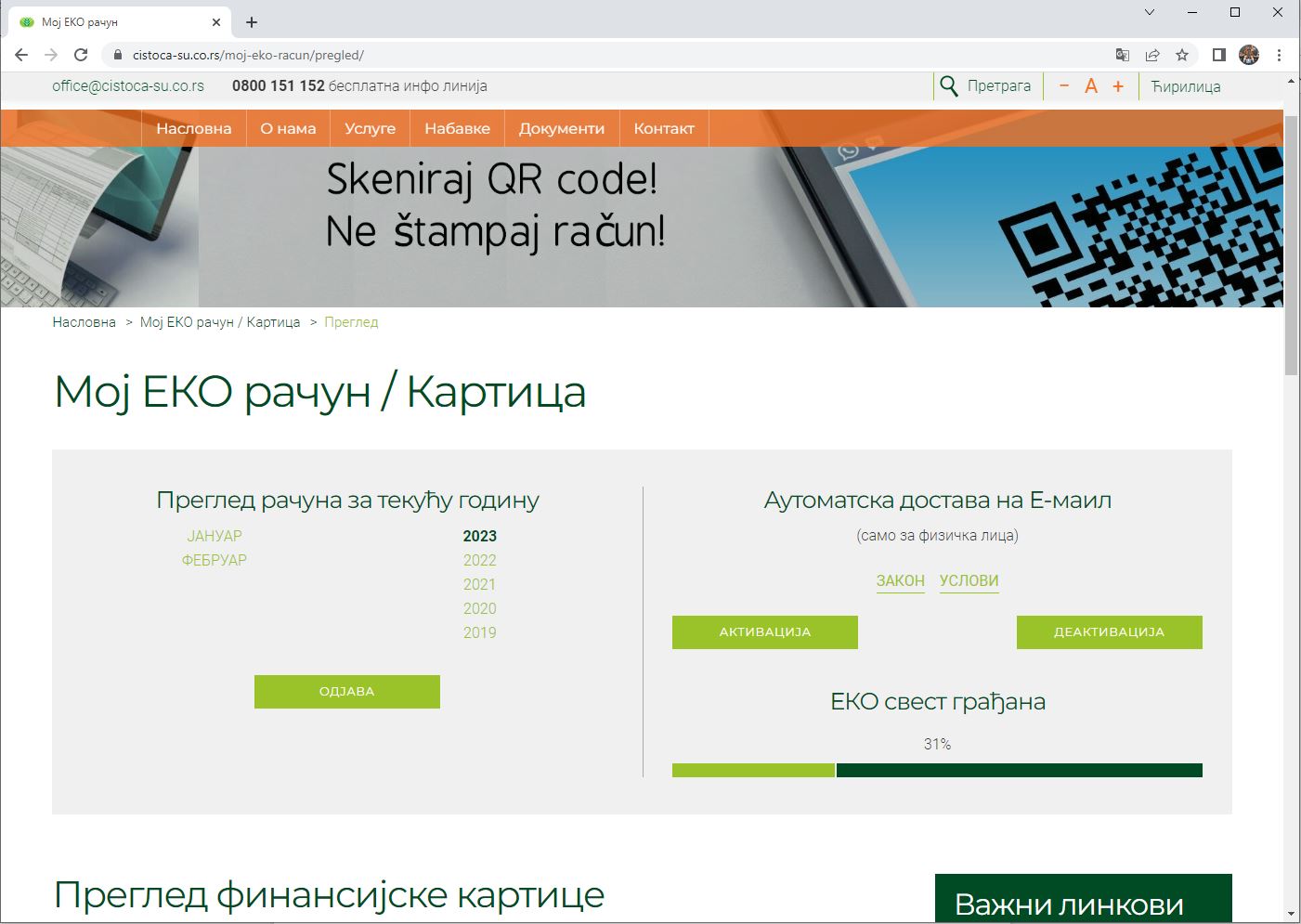This screenshot has height=924, width=1301.
Task: Open the Услуге menu
Action: [x=370, y=128]
